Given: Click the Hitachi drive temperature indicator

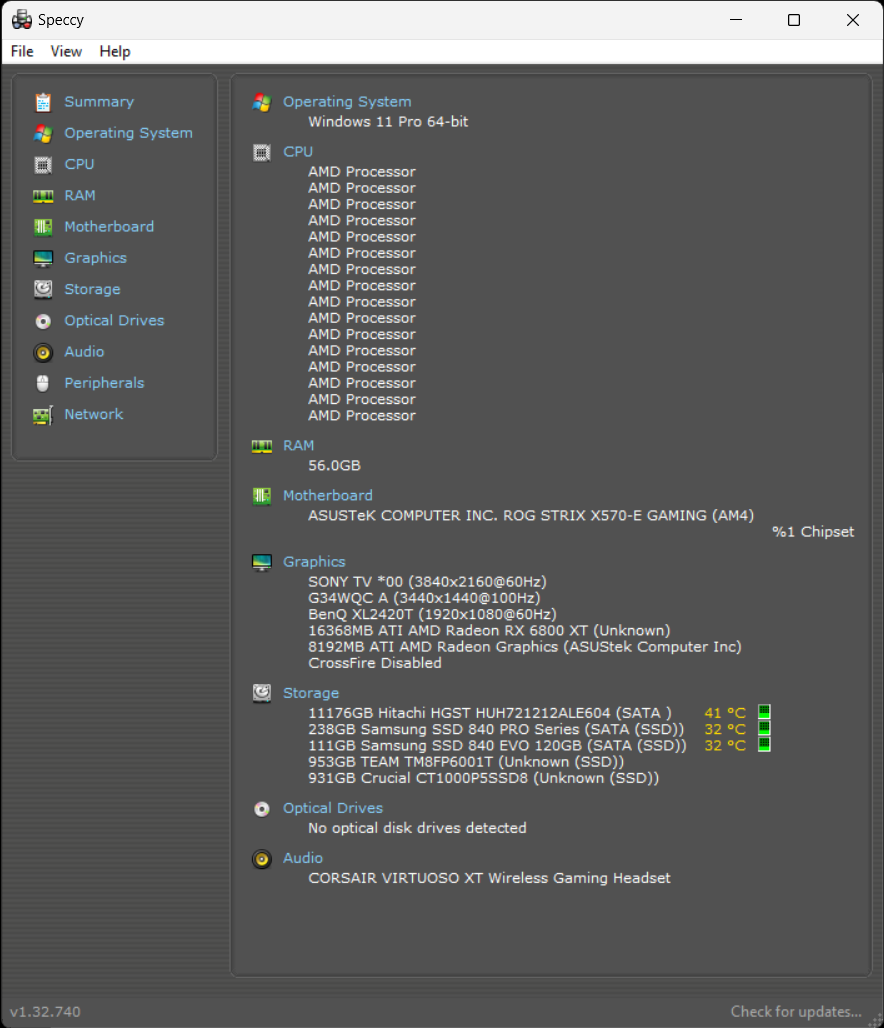Looking at the screenshot, I should click(764, 713).
